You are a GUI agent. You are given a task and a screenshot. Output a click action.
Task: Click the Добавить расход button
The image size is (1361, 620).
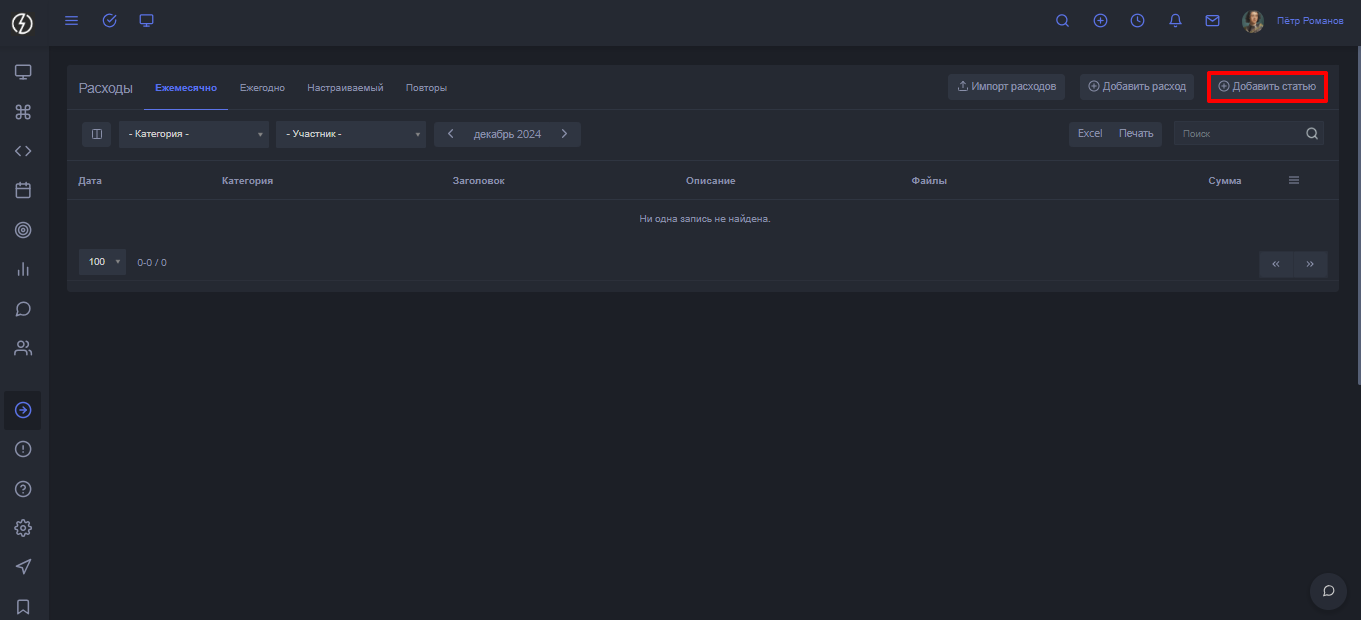pos(1136,87)
